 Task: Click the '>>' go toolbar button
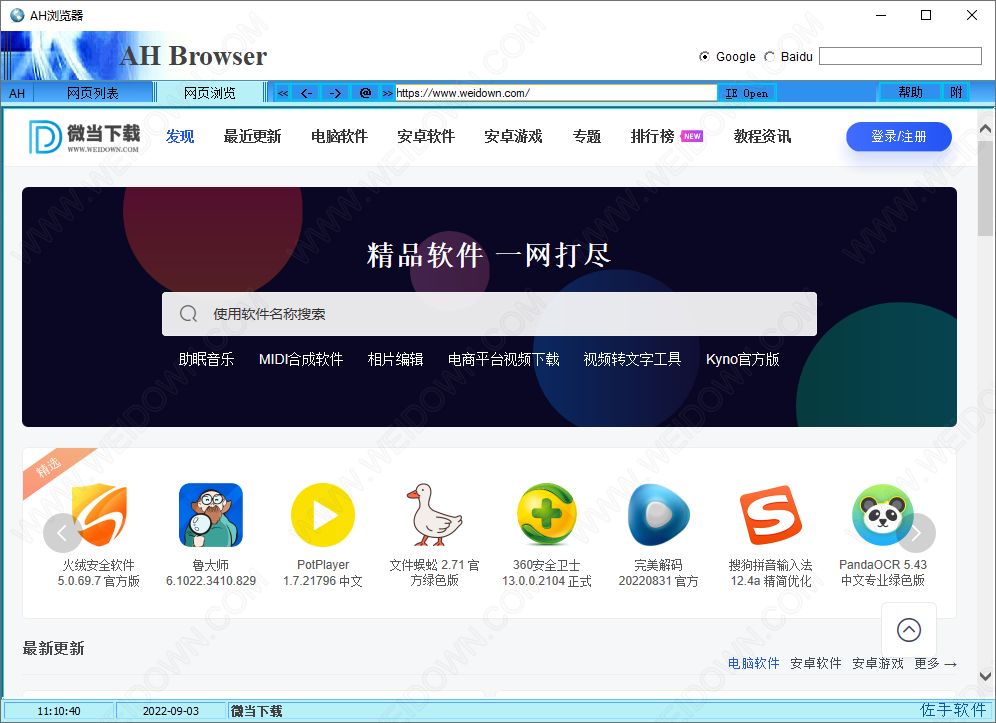click(x=387, y=93)
